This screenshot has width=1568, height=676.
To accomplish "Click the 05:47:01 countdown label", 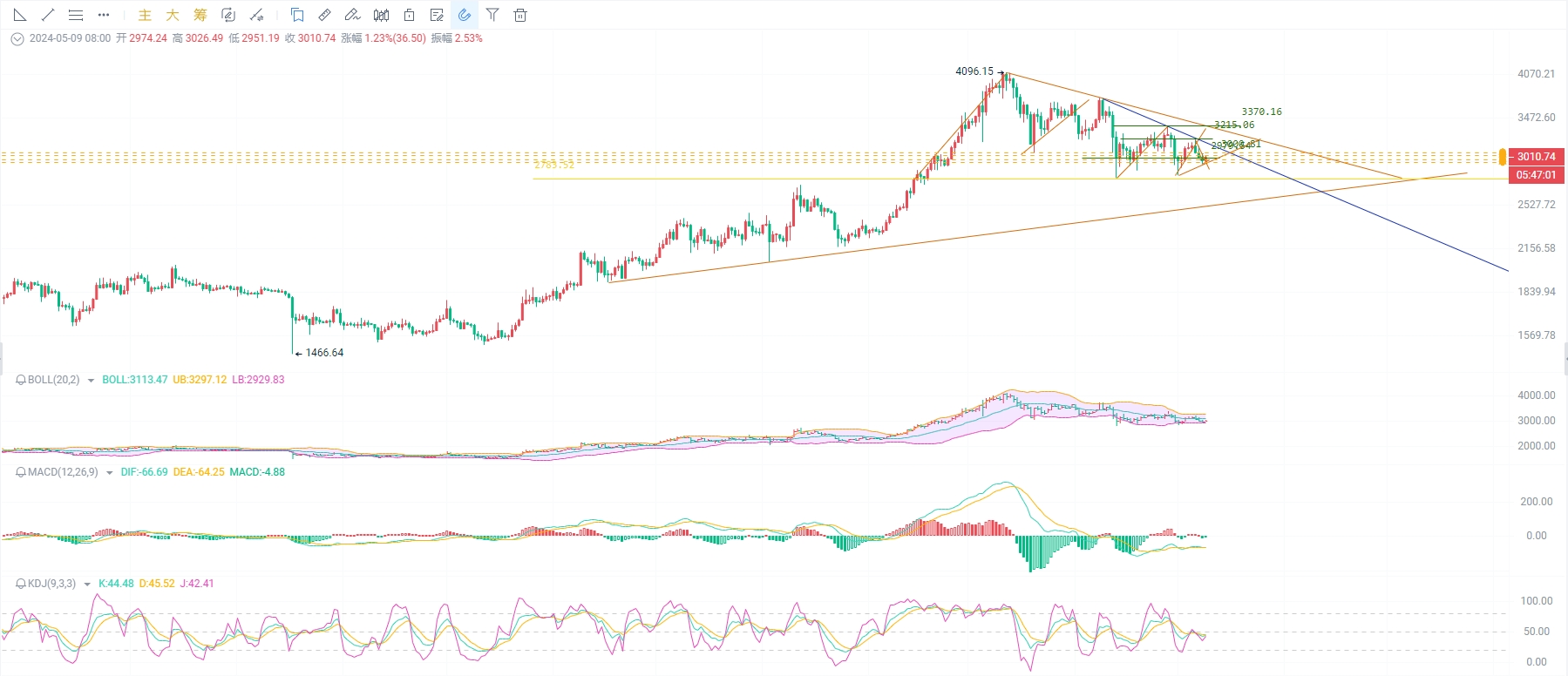I will pos(1536,175).
